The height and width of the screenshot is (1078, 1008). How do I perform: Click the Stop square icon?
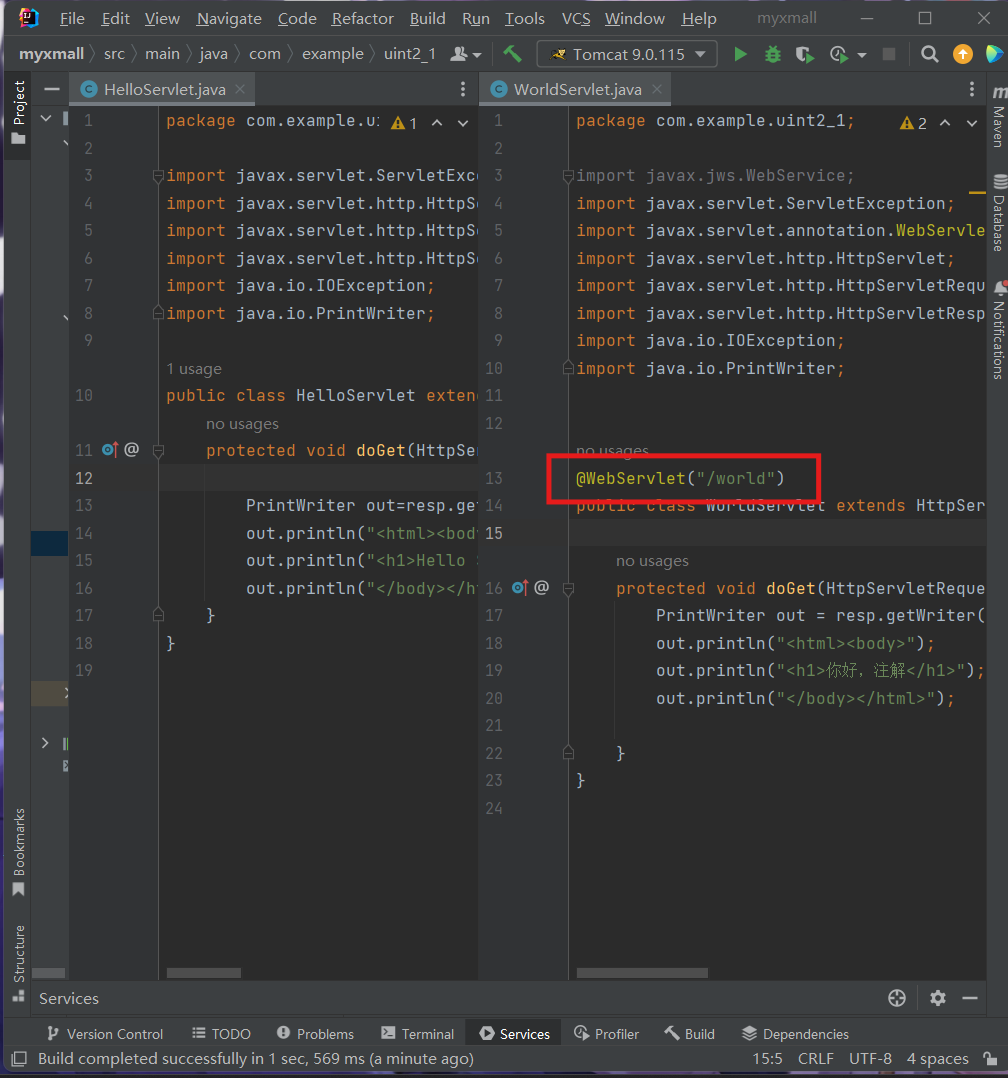pyautogui.click(x=889, y=54)
